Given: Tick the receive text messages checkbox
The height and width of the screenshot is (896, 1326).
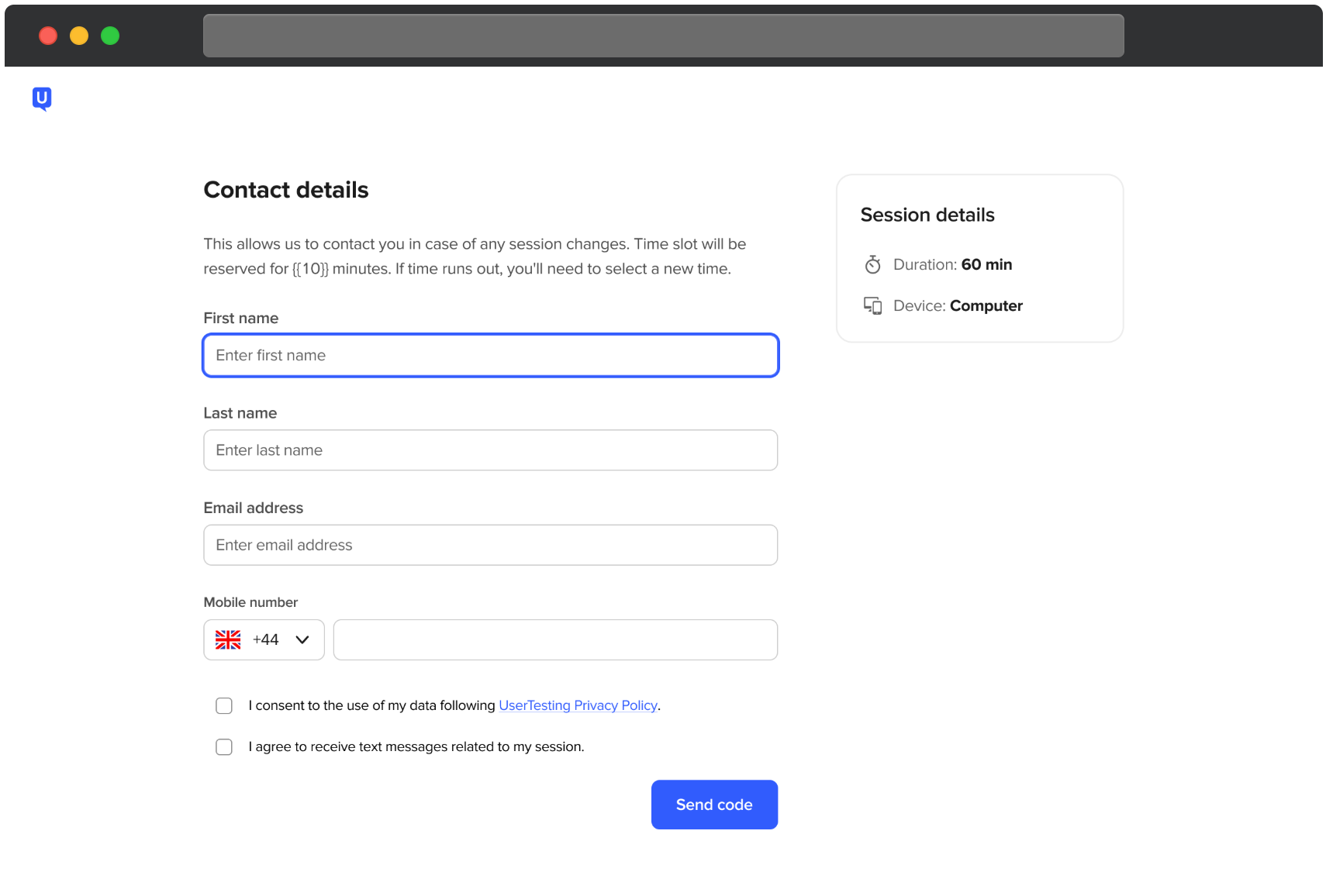Looking at the screenshot, I should click(224, 746).
